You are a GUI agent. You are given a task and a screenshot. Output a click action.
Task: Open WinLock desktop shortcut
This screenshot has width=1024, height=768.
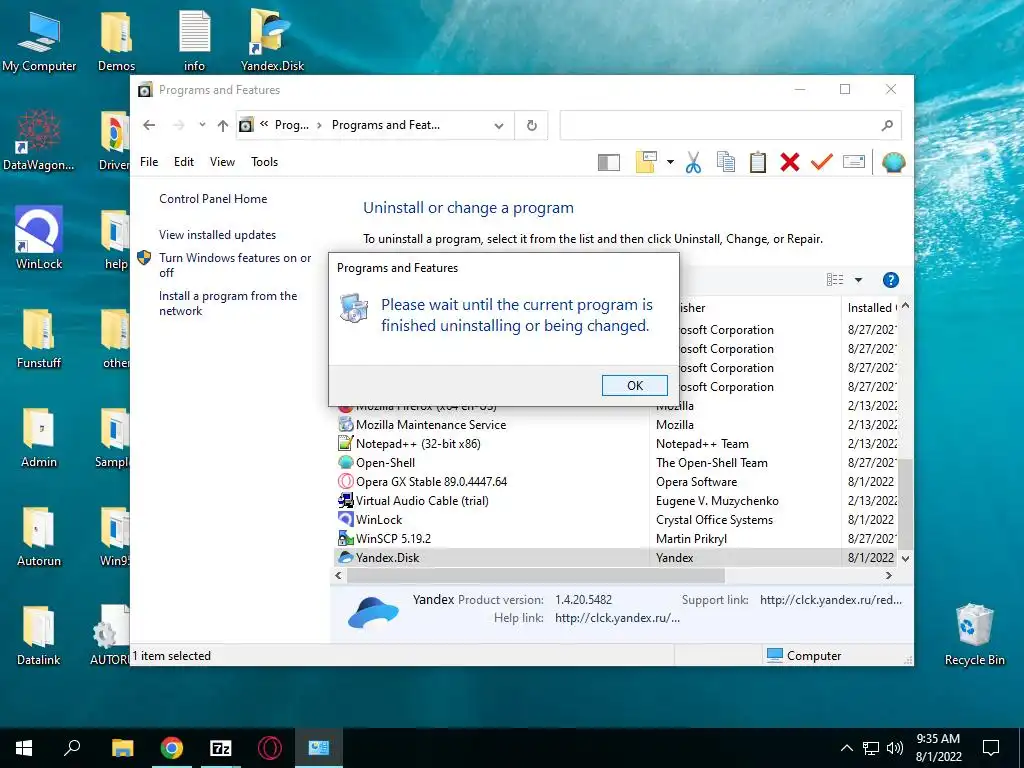[39, 239]
